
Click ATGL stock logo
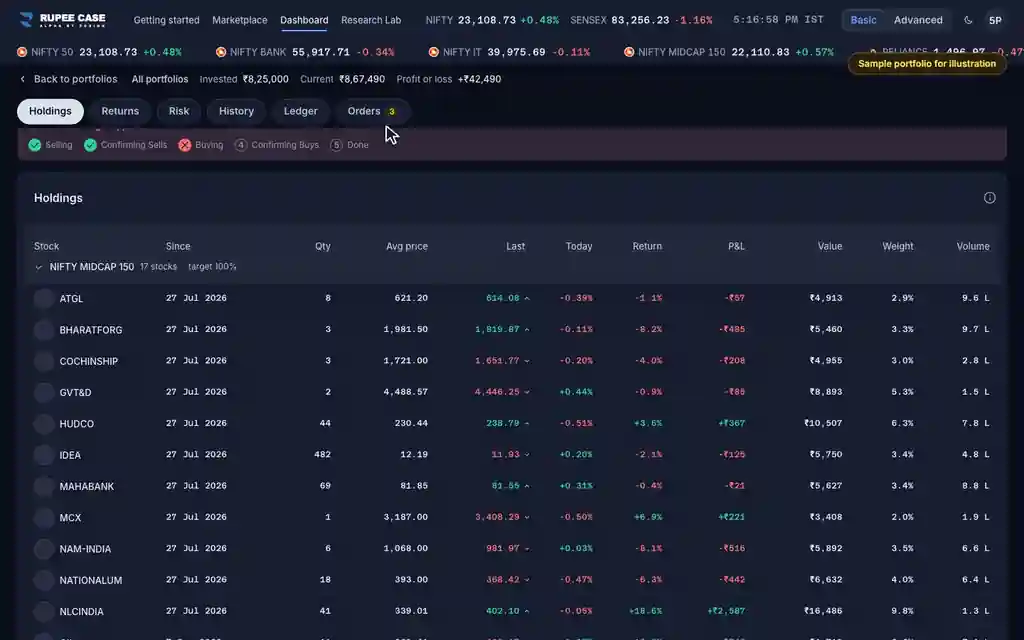click(x=44, y=298)
